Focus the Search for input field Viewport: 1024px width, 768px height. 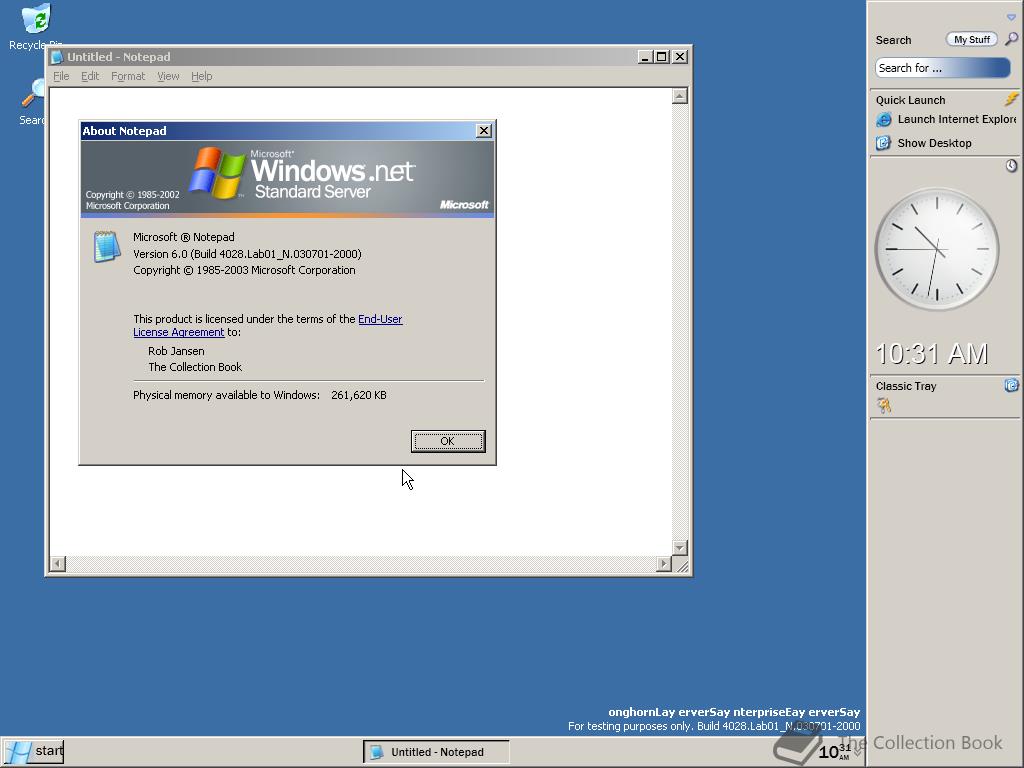tap(942, 68)
